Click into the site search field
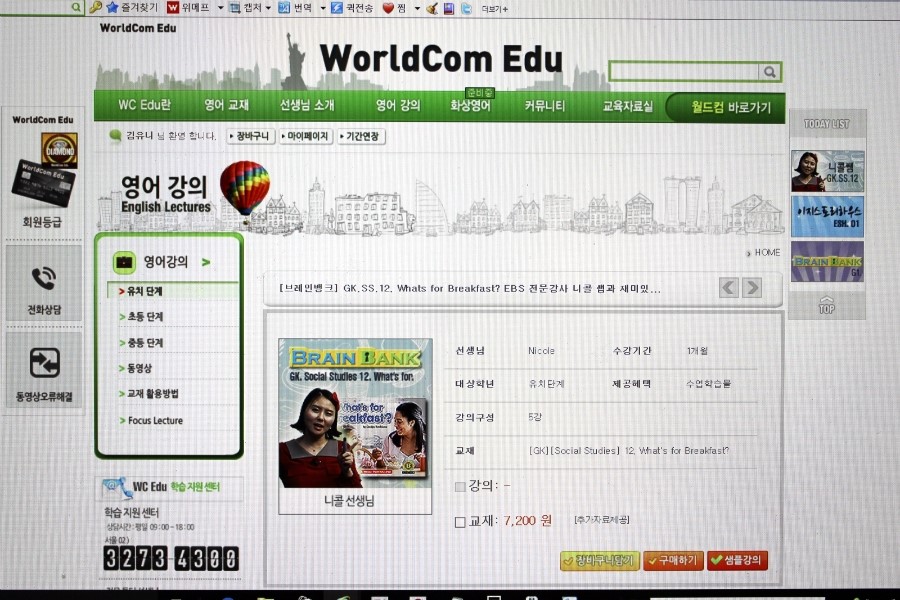 click(684, 72)
